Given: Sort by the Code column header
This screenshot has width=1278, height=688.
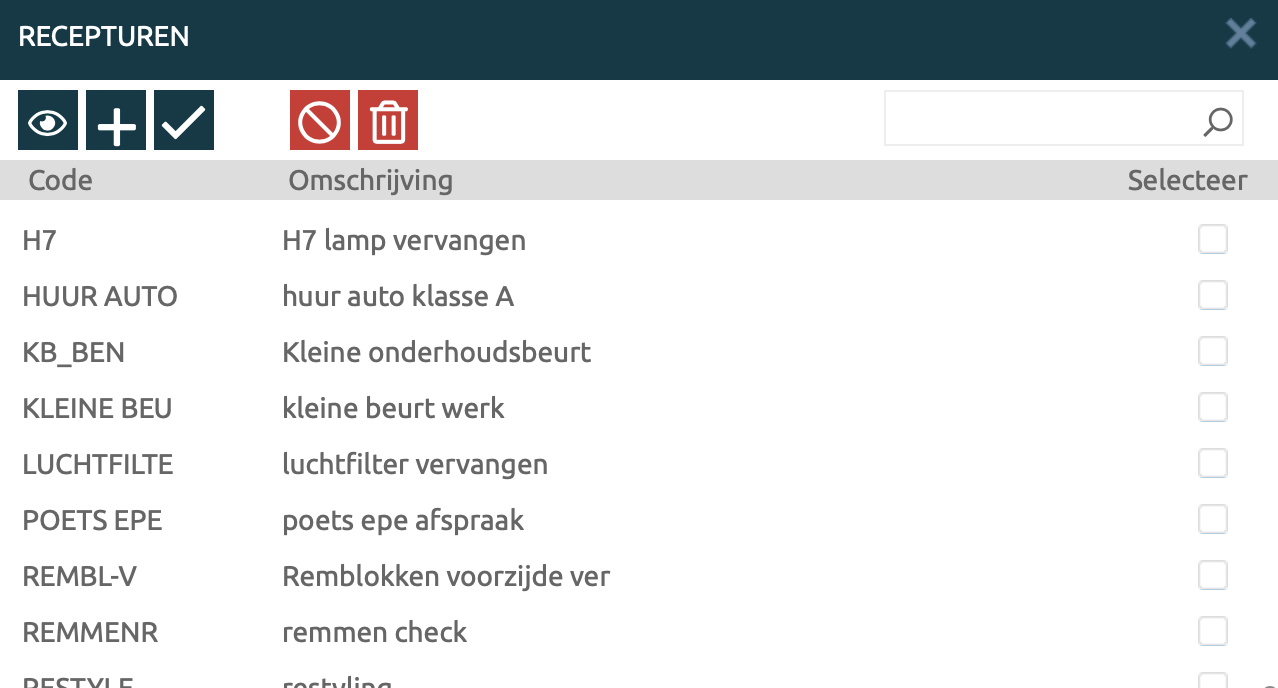Looking at the screenshot, I should click(60, 180).
